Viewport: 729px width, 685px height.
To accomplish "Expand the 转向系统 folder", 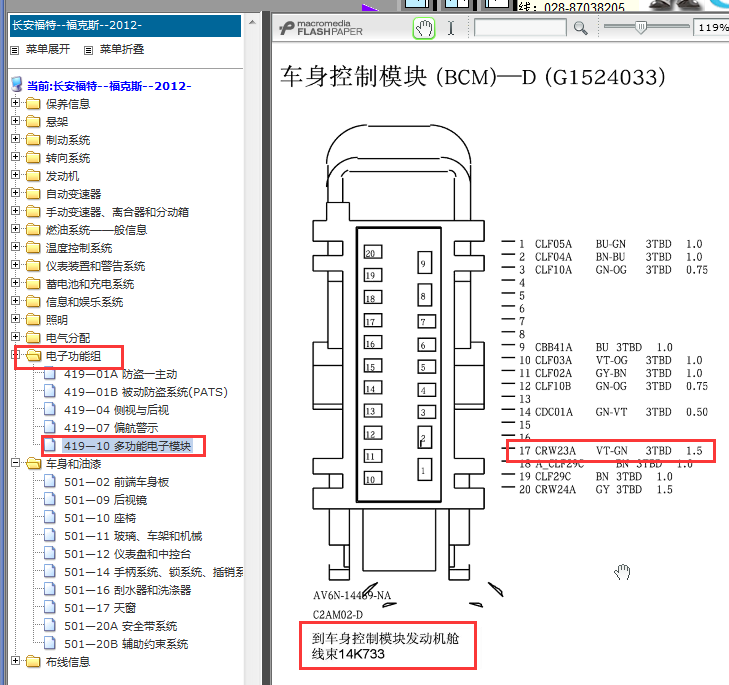I will (15, 157).
